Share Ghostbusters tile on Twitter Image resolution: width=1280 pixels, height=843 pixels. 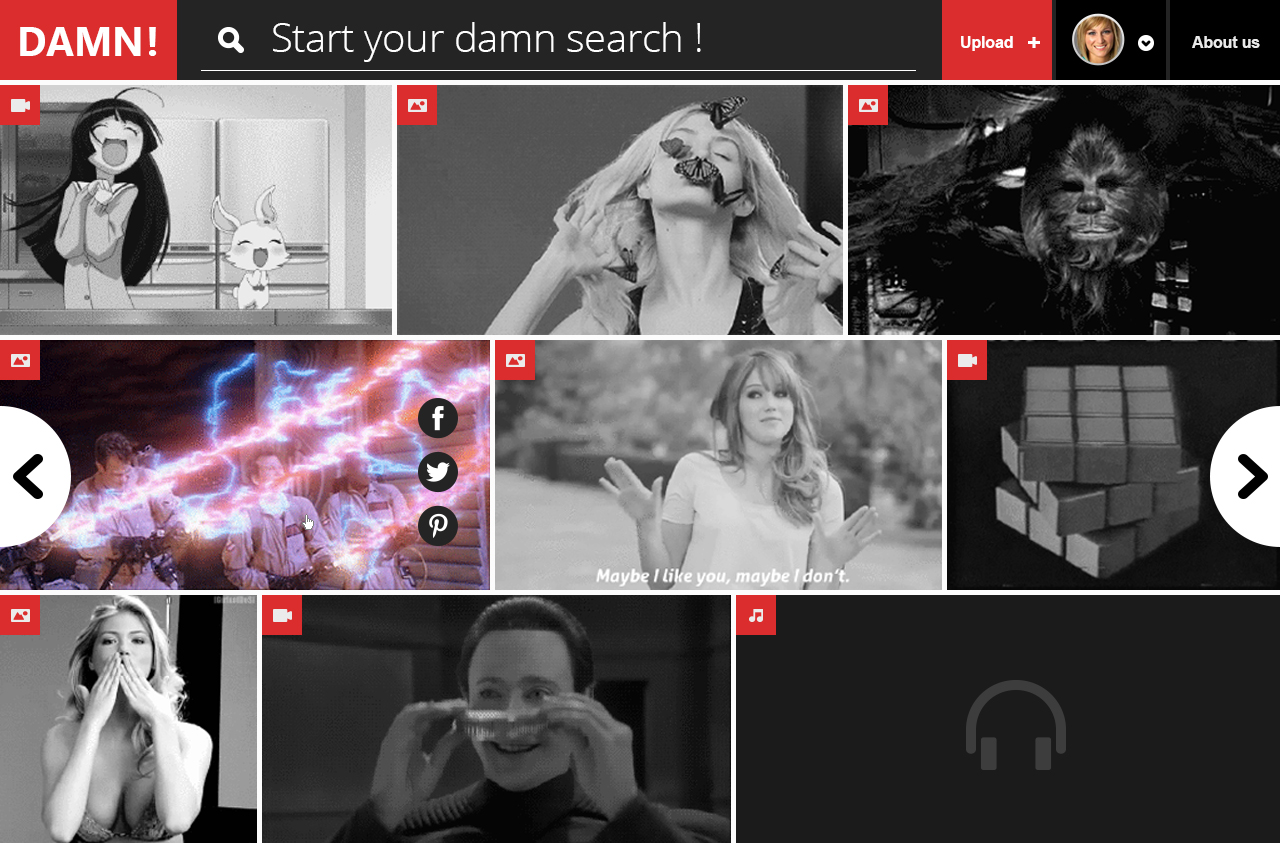coord(438,472)
